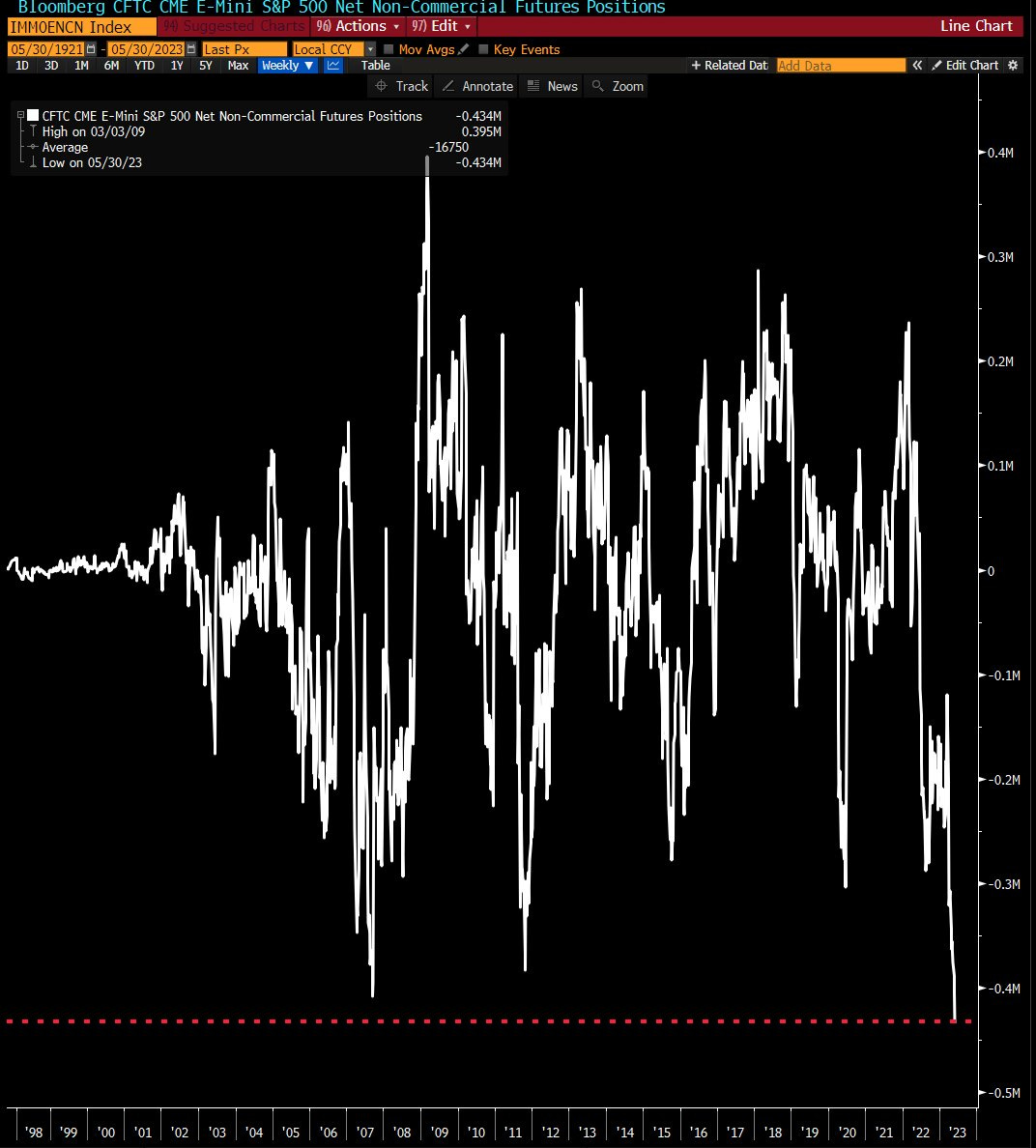Click the '98 x-axis year label
Screen dimensions: 1036x1148
(33, 1132)
